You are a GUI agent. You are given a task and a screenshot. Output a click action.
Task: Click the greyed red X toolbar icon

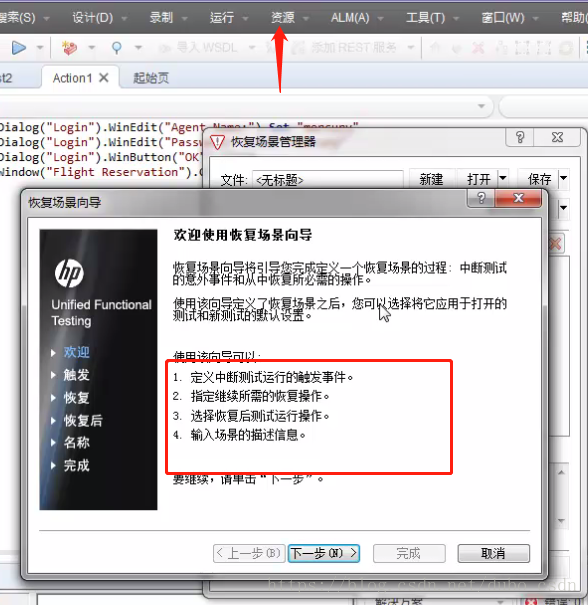[x=478, y=48]
